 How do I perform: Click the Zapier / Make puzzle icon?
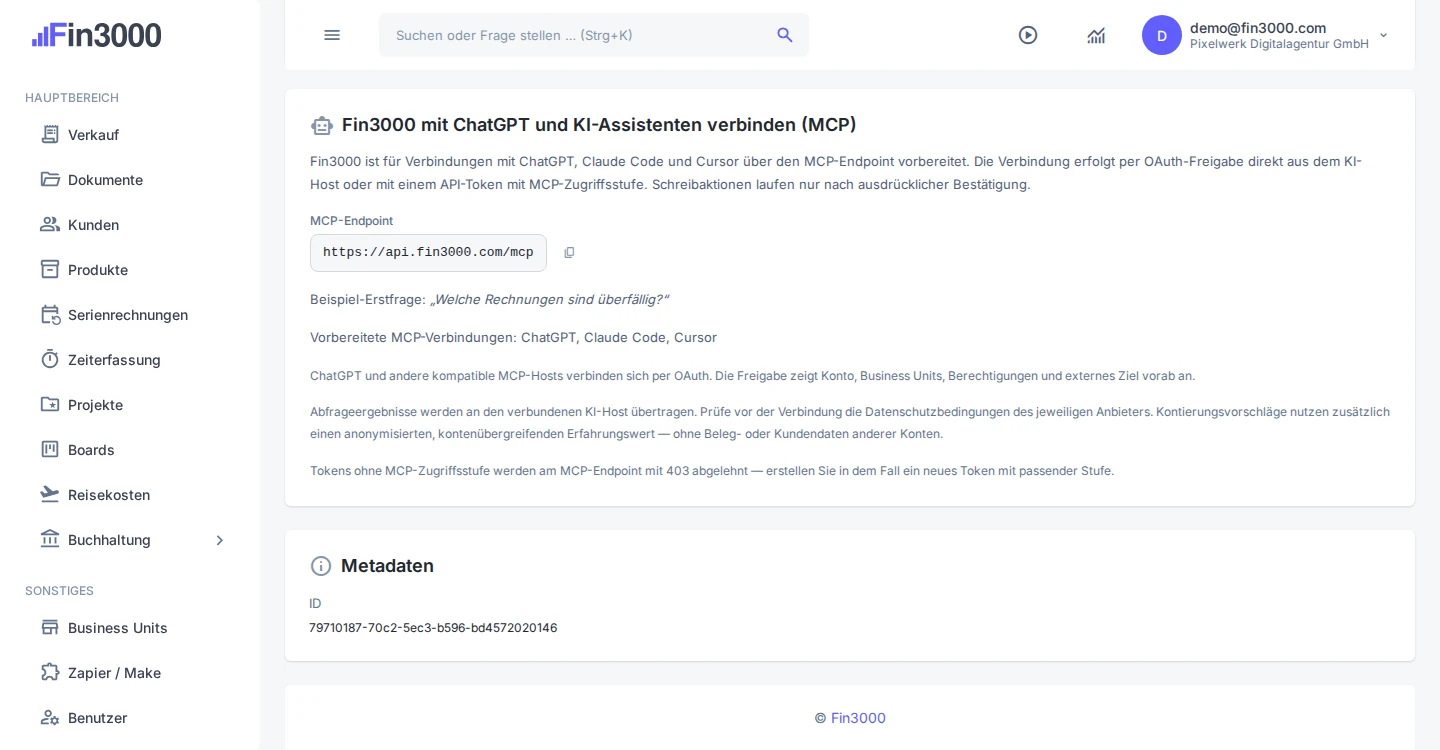pos(50,672)
